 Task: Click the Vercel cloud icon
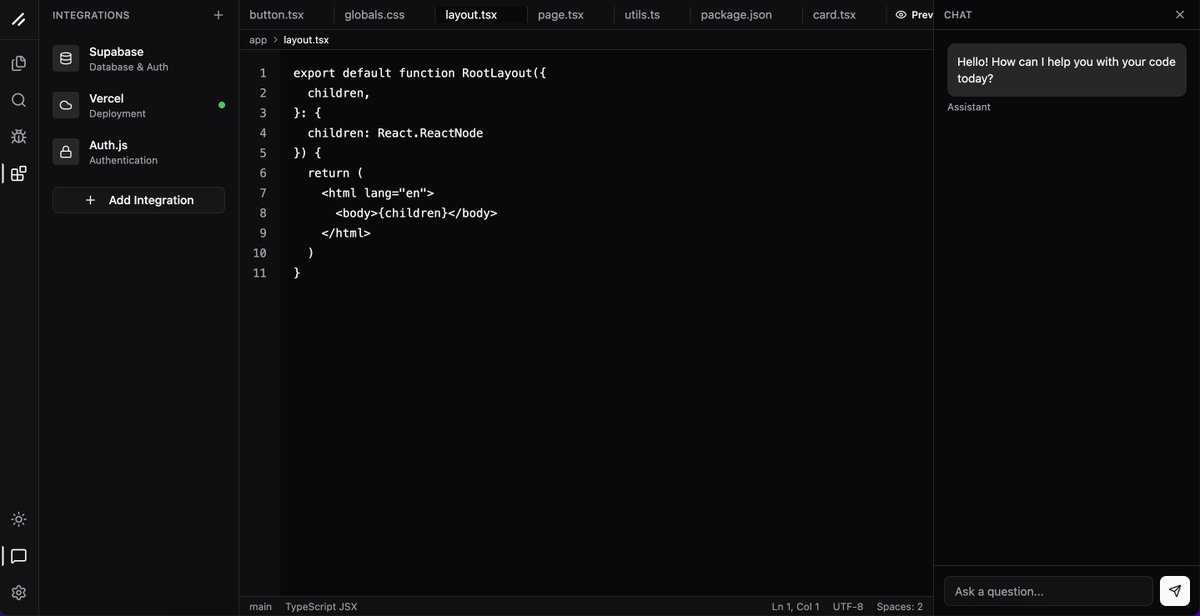tap(66, 105)
